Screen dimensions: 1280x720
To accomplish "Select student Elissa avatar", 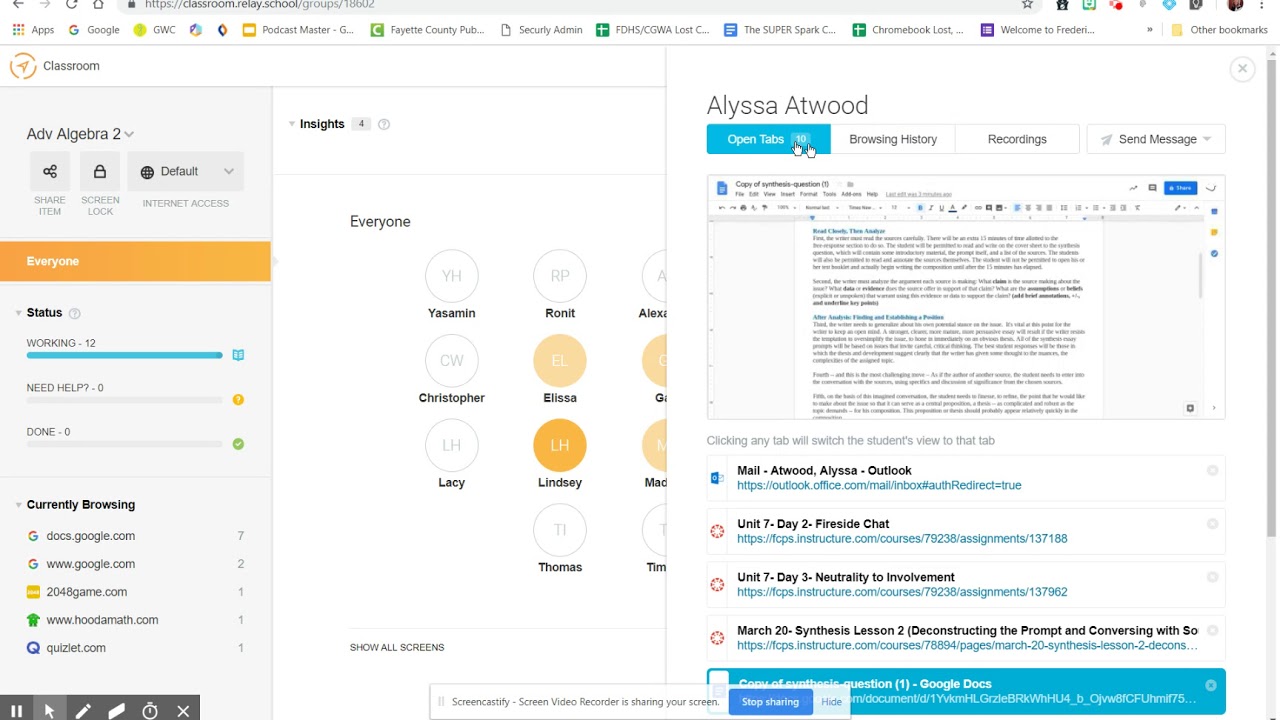I will 560,361.
